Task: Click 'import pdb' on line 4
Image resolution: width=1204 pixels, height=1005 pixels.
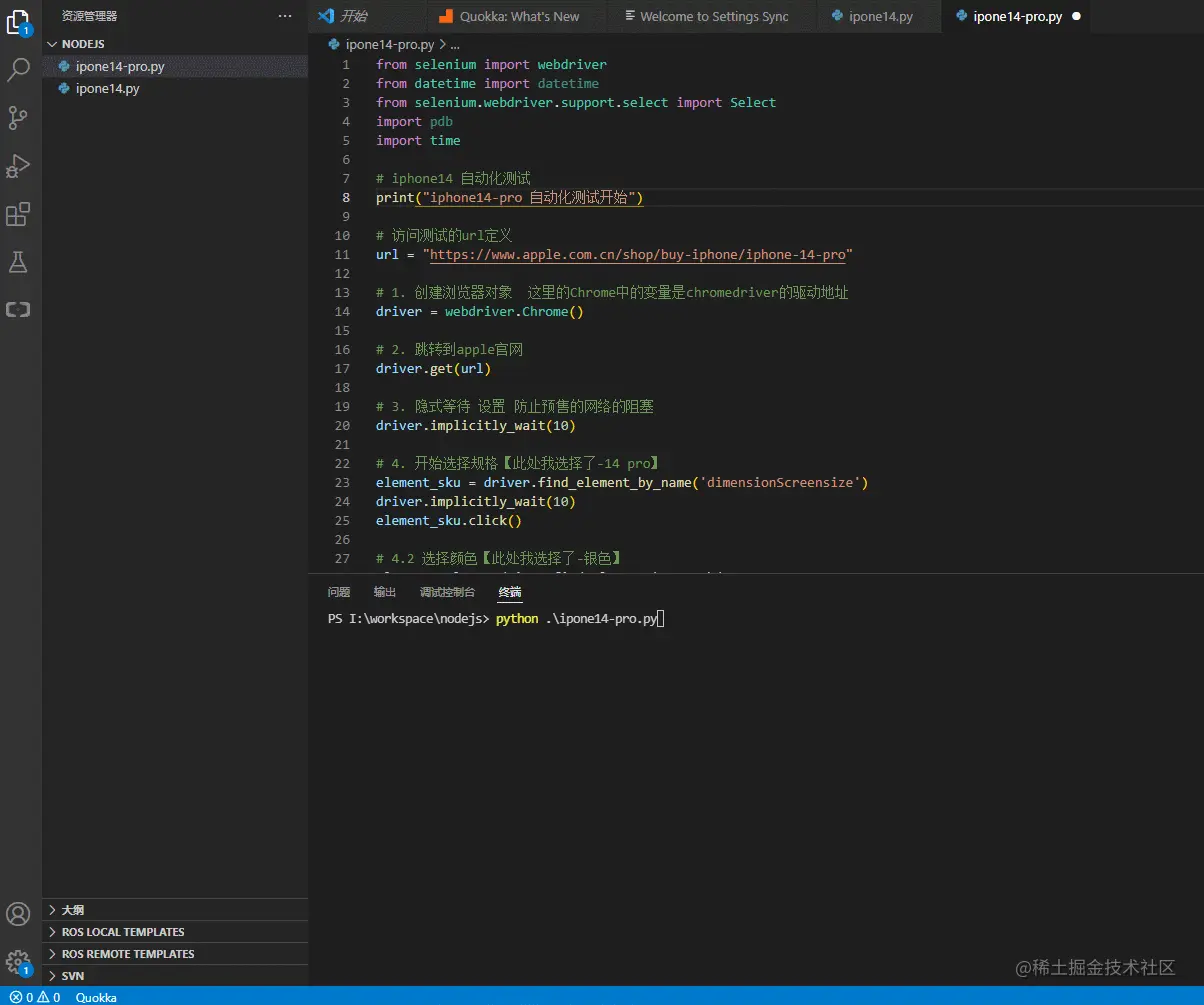Action: pyautogui.click(x=414, y=122)
